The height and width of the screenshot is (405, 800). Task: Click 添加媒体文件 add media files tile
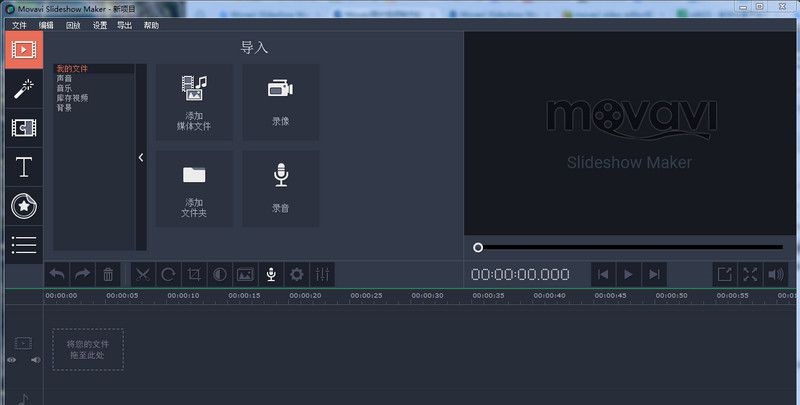(194, 102)
